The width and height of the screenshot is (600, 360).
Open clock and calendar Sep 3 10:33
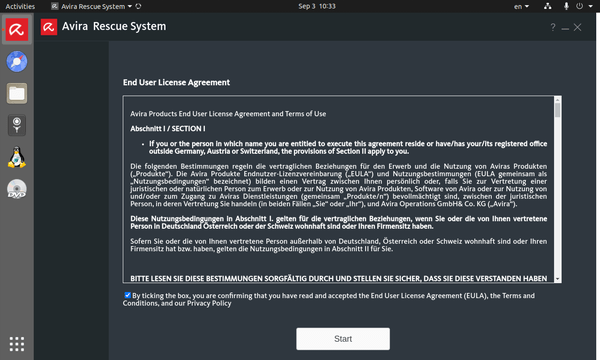(x=317, y=7)
